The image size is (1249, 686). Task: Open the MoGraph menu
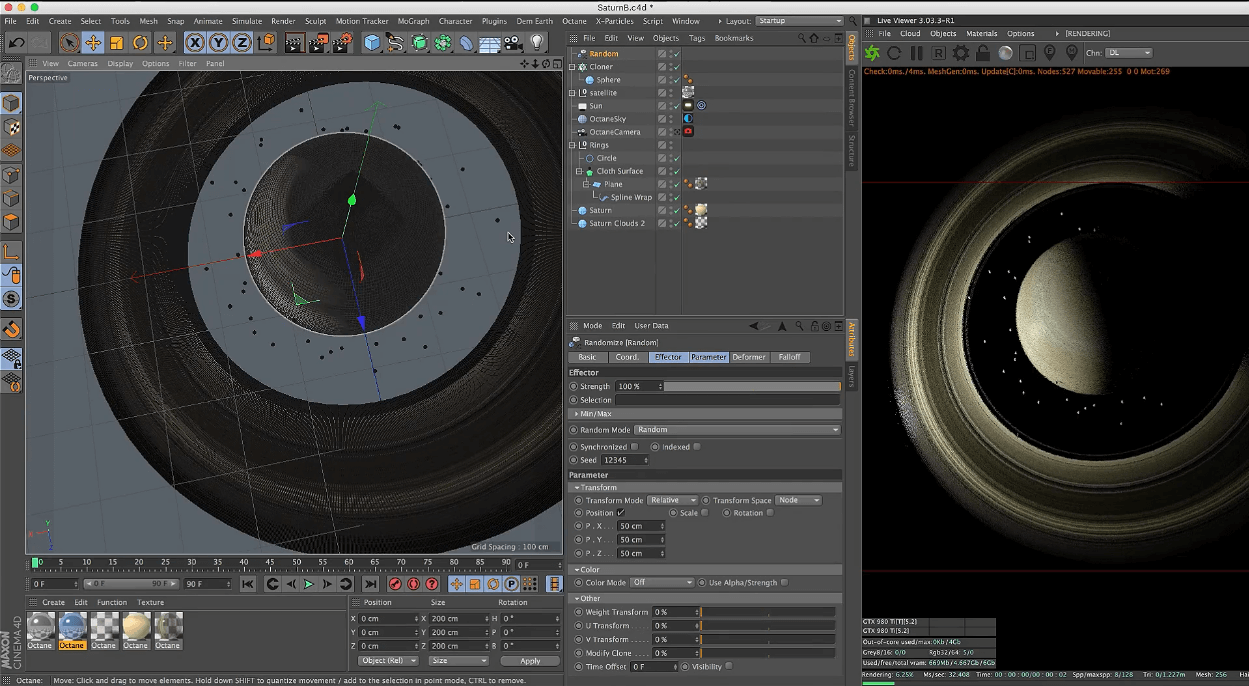[413, 21]
